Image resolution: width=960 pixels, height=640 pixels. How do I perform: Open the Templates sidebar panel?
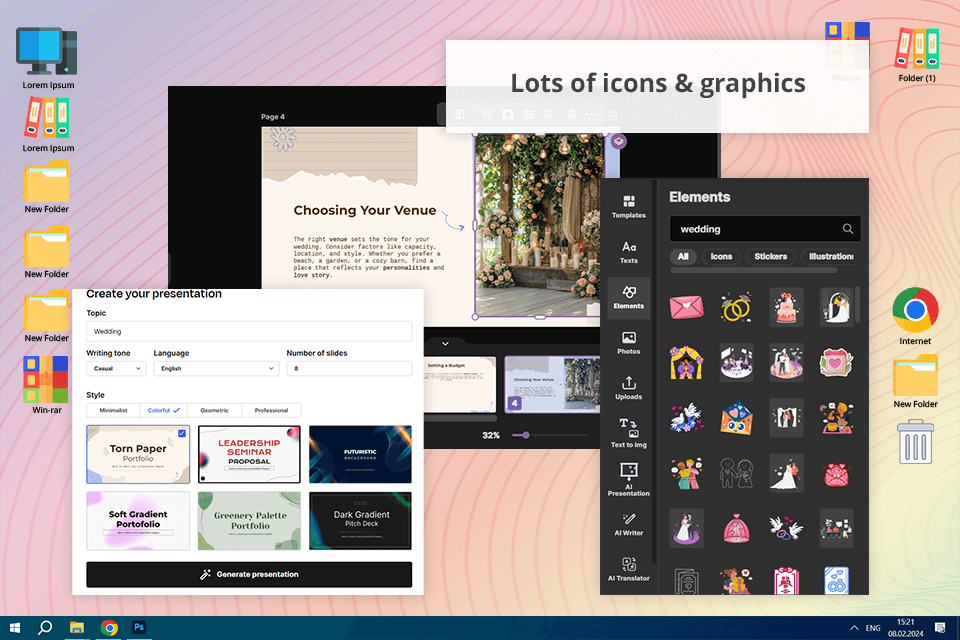(628, 206)
